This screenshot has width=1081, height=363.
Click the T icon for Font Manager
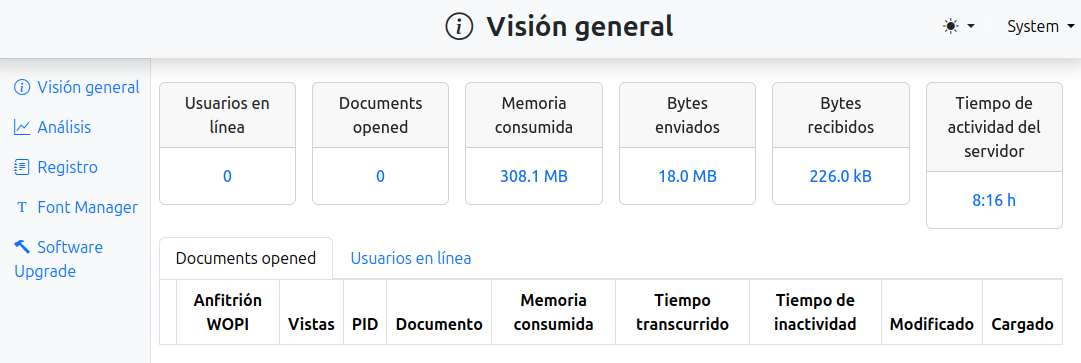(x=23, y=207)
